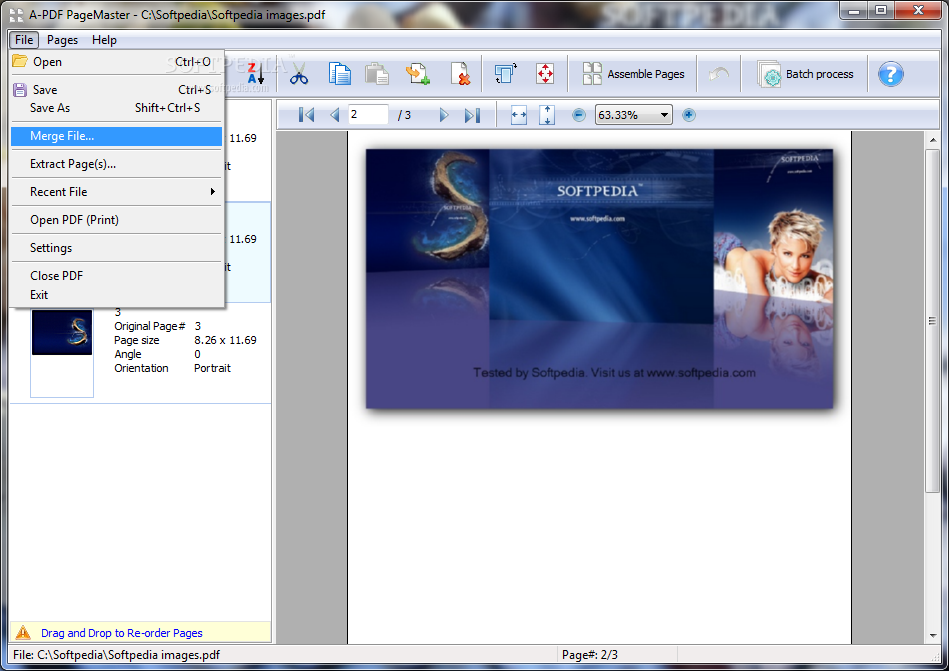Click the Assemble Pages button

point(633,74)
